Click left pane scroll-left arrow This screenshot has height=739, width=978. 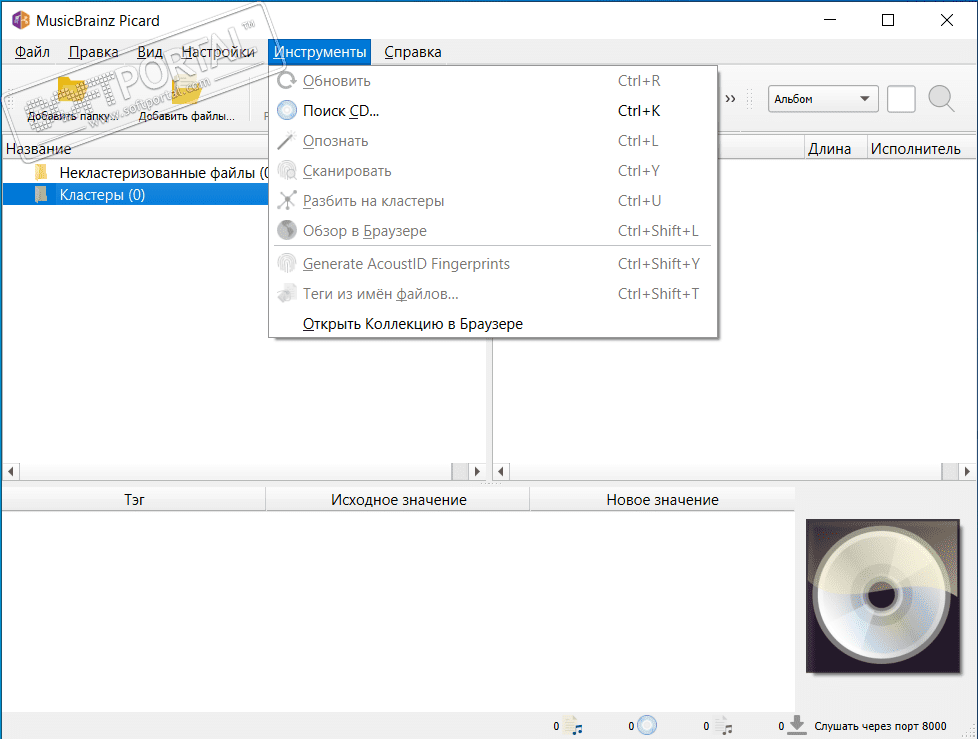click(11, 471)
